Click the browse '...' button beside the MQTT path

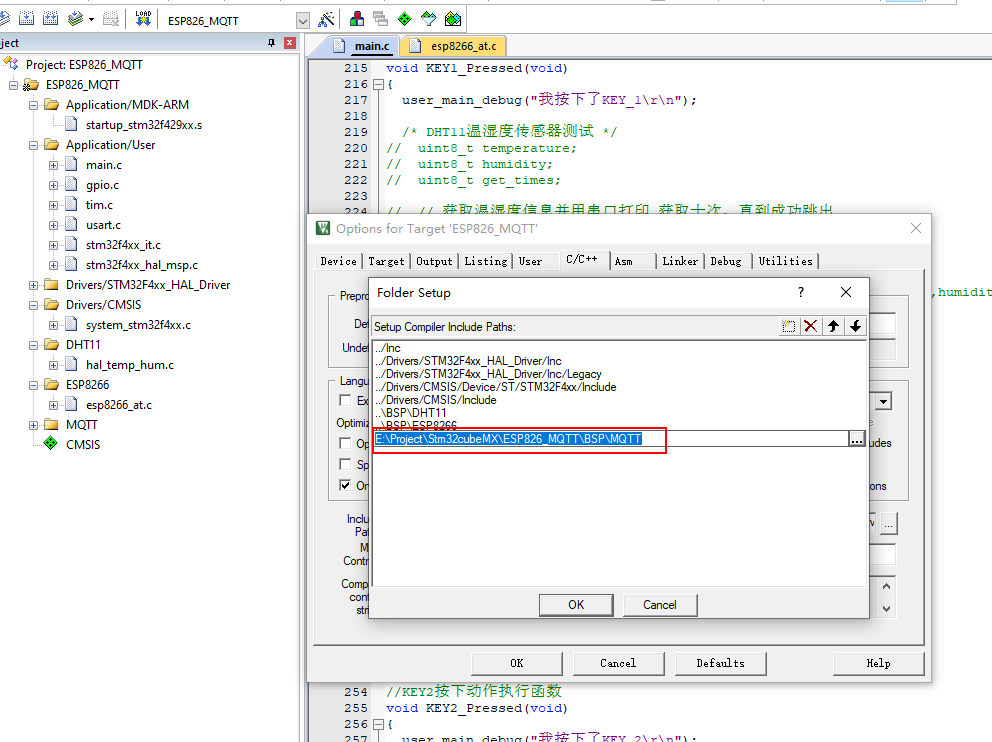856,439
